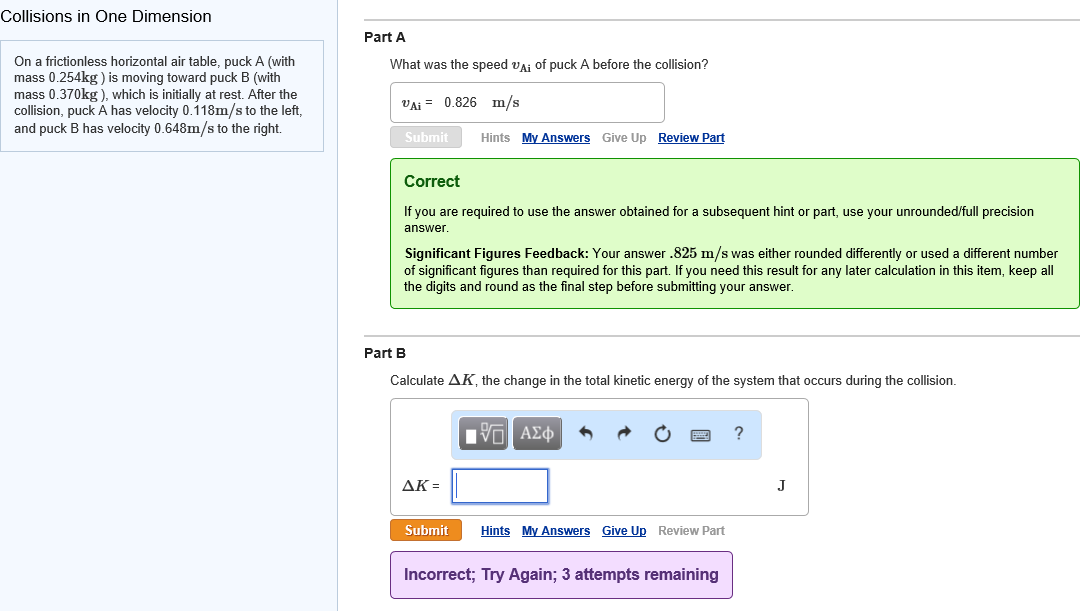Viewport: 1092px width, 611px height.
Task: Click the puck collision problem statement box
Action: tap(162, 96)
